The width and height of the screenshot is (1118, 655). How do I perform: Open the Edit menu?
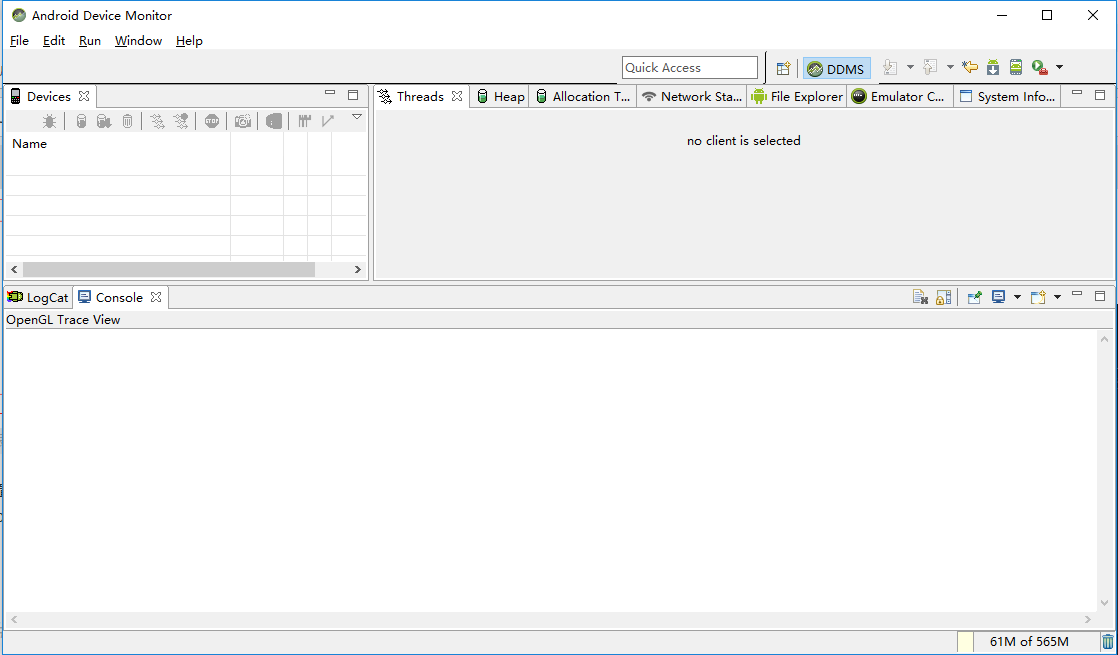pyautogui.click(x=53, y=41)
